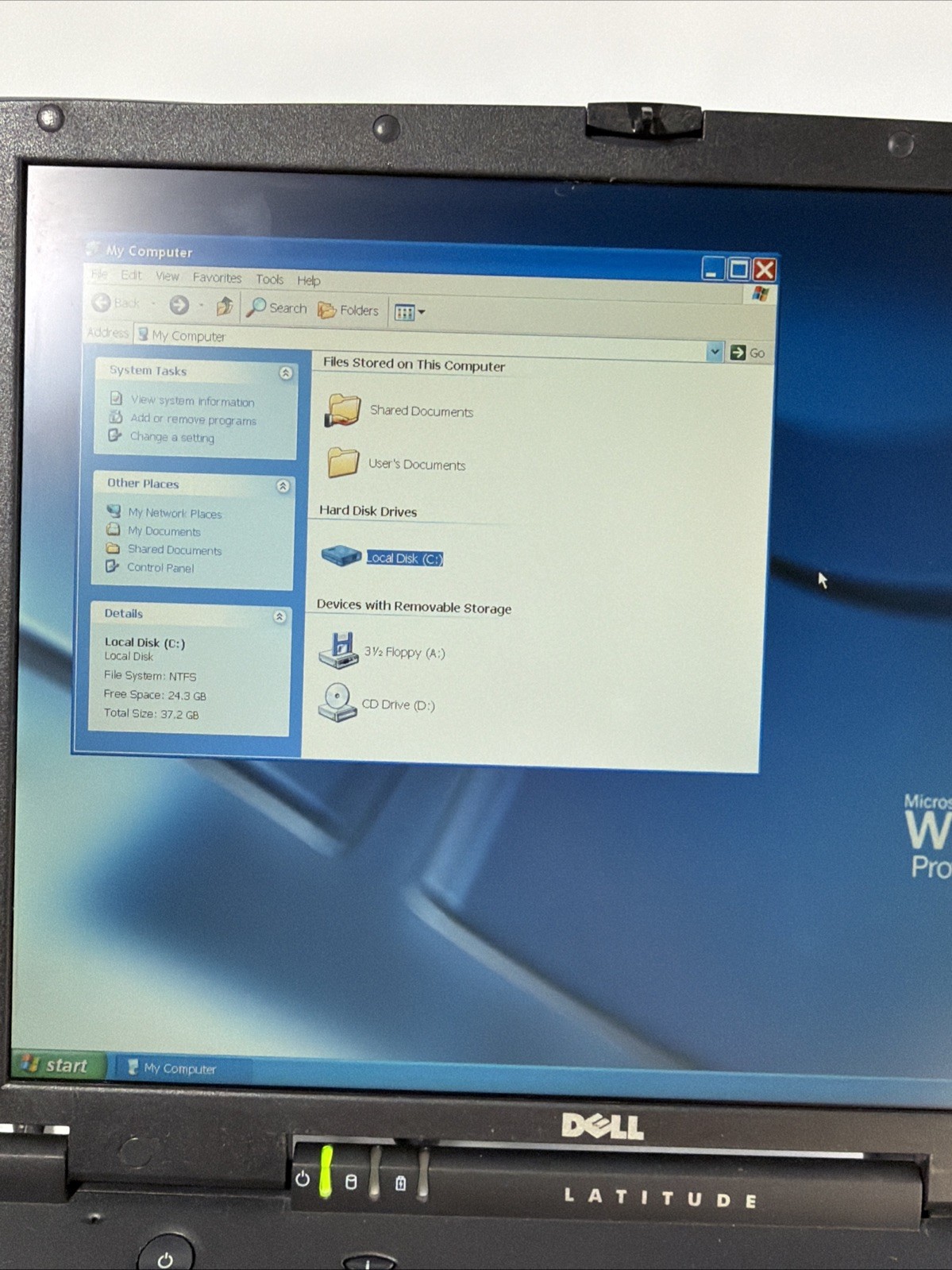This screenshot has width=952, height=1270.
Task: Open the Search toolbar button
Action: [x=277, y=308]
